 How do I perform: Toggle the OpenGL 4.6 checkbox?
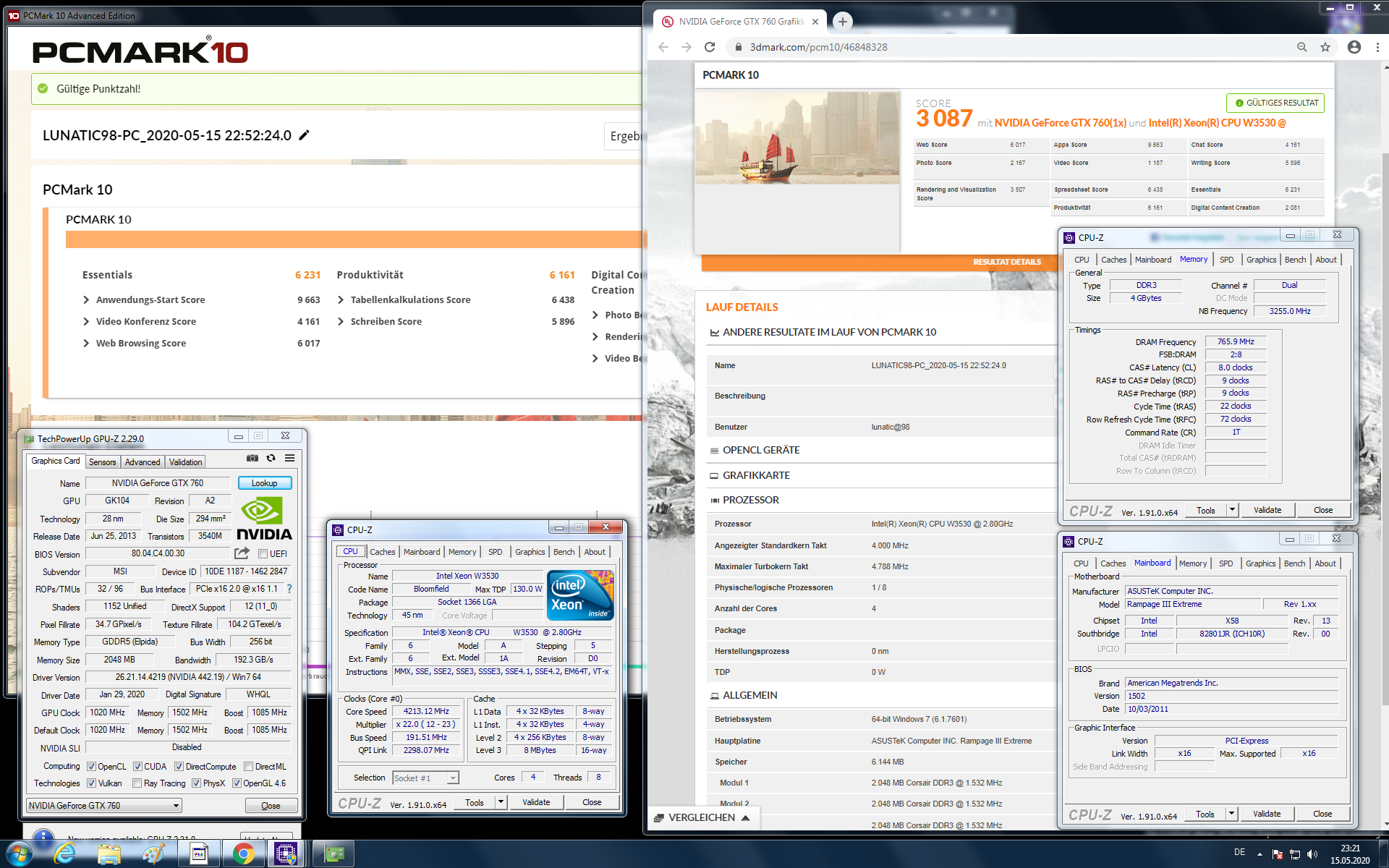[x=237, y=783]
